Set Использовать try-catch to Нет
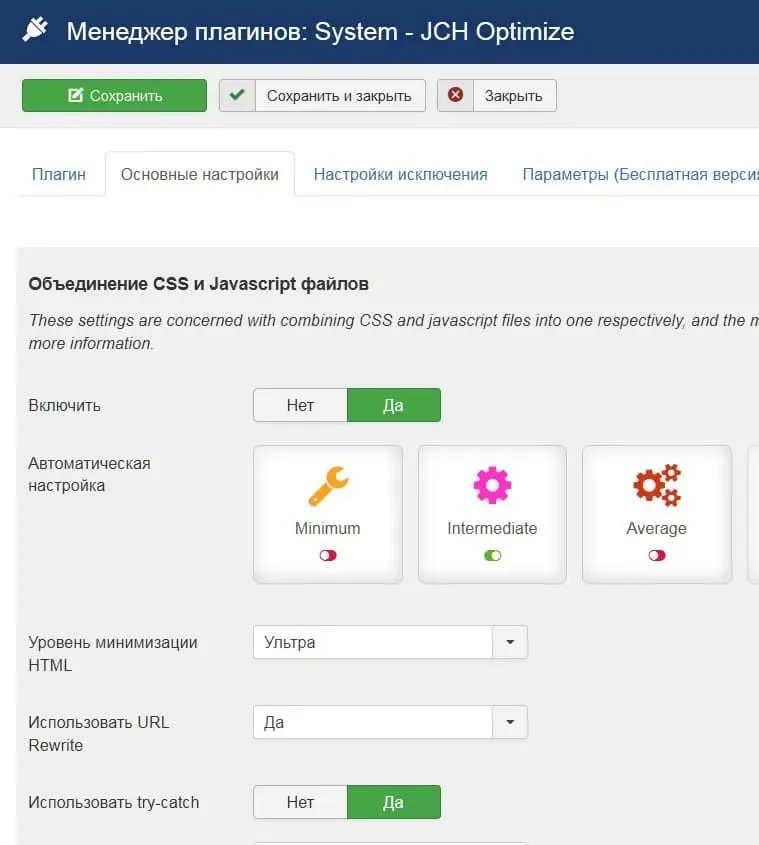The height and width of the screenshot is (845, 759). pyautogui.click(x=300, y=802)
